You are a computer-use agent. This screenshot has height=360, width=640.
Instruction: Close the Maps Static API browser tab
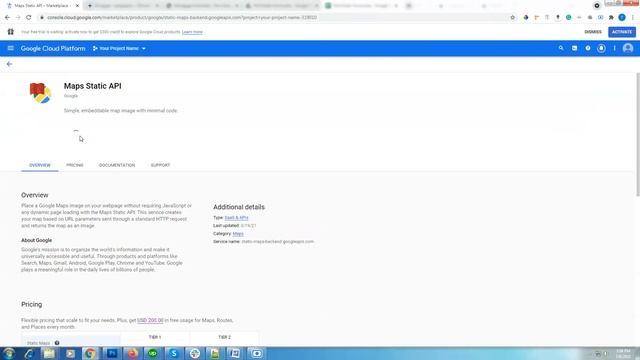77,6
